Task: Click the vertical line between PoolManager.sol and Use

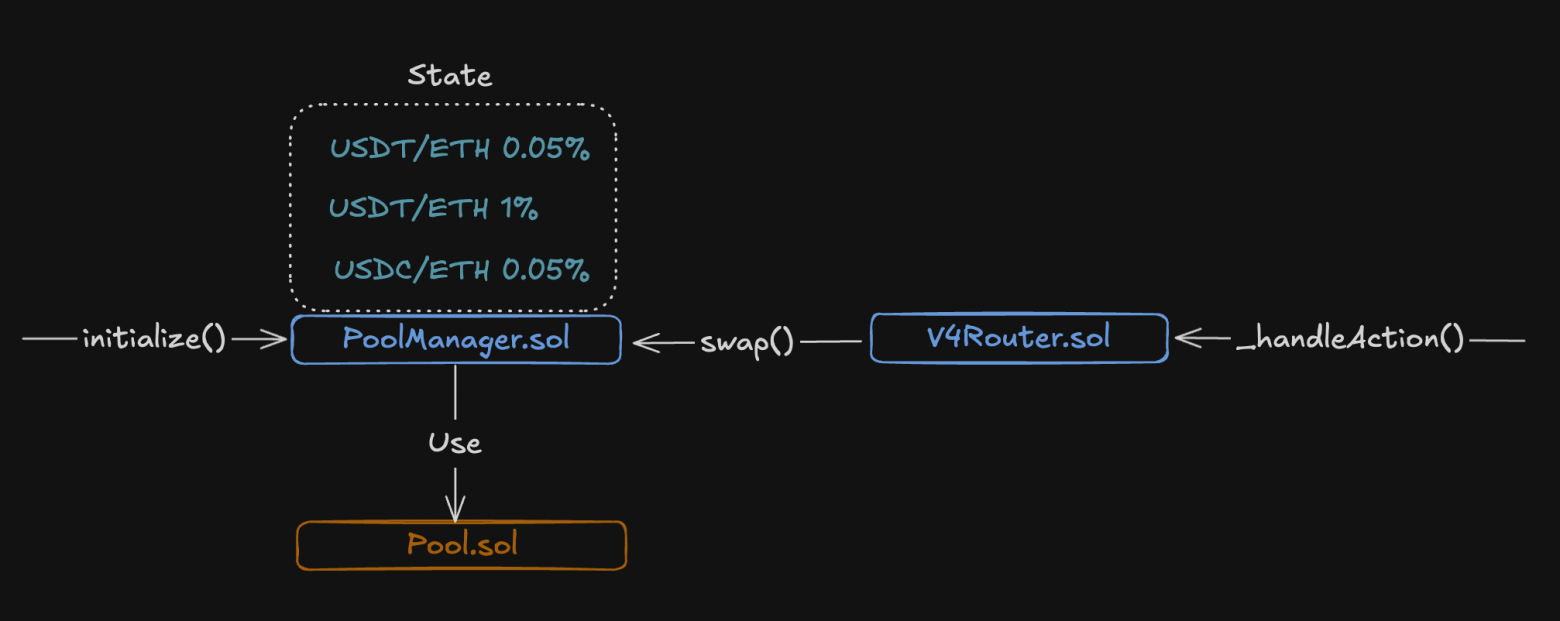Action: [456, 392]
